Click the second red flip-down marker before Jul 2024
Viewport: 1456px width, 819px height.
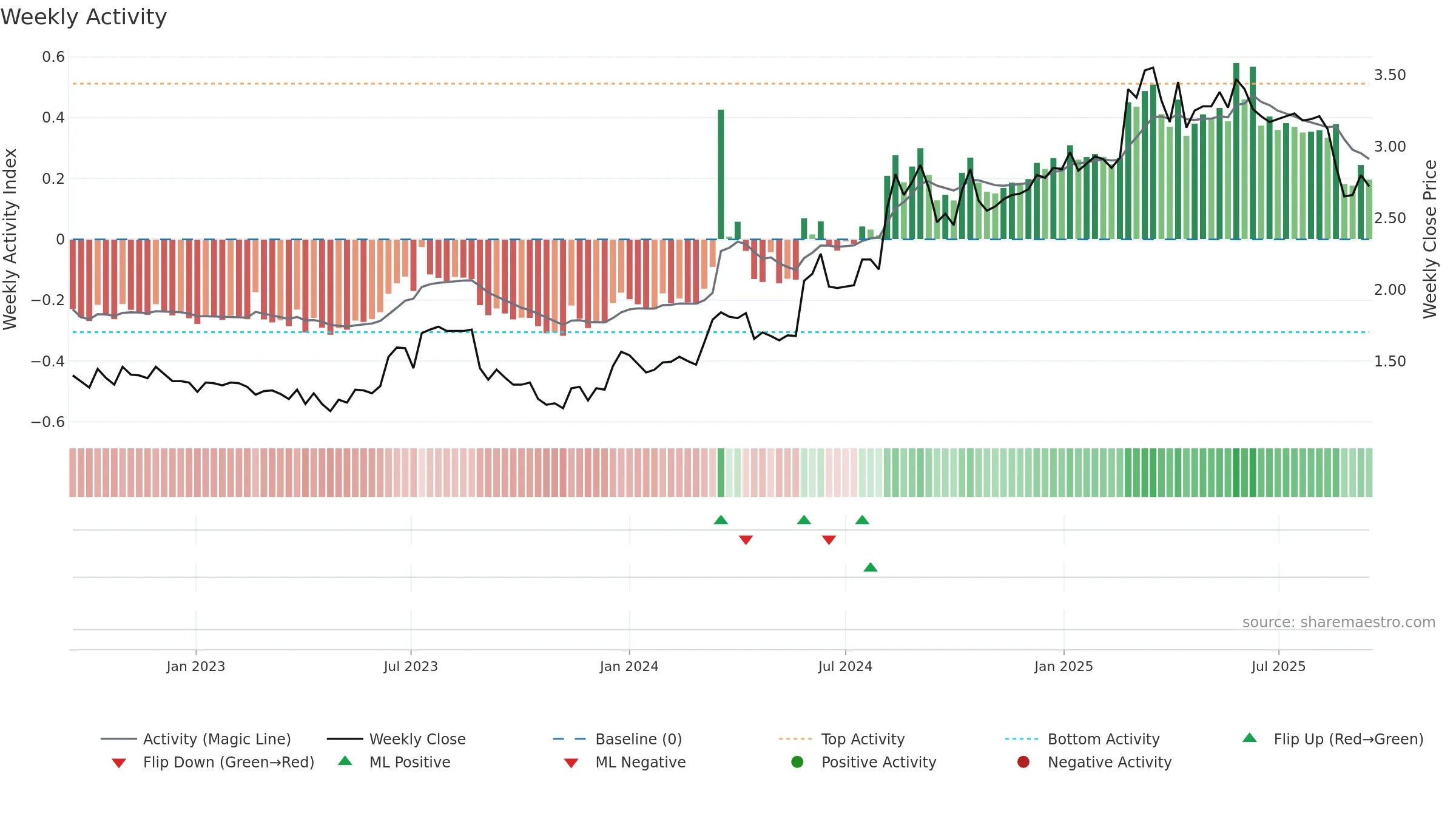pos(829,540)
